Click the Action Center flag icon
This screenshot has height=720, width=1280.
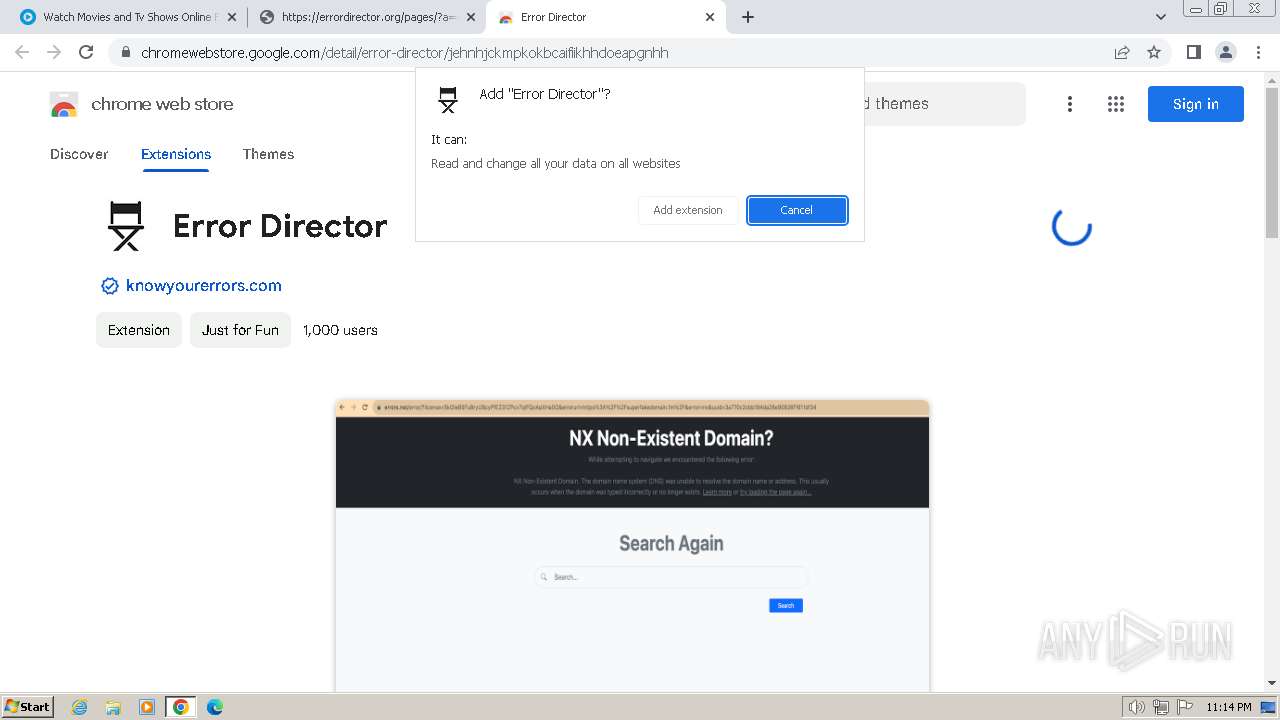[1184, 707]
